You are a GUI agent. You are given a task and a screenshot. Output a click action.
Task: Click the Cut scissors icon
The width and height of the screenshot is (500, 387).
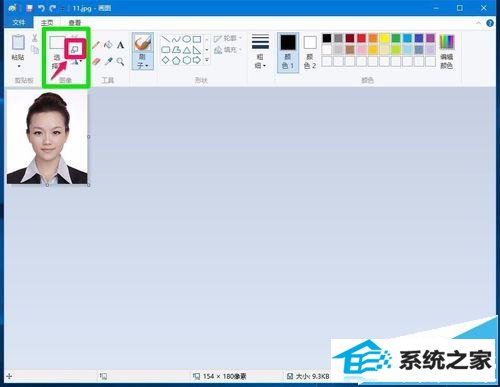pos(35,38)
